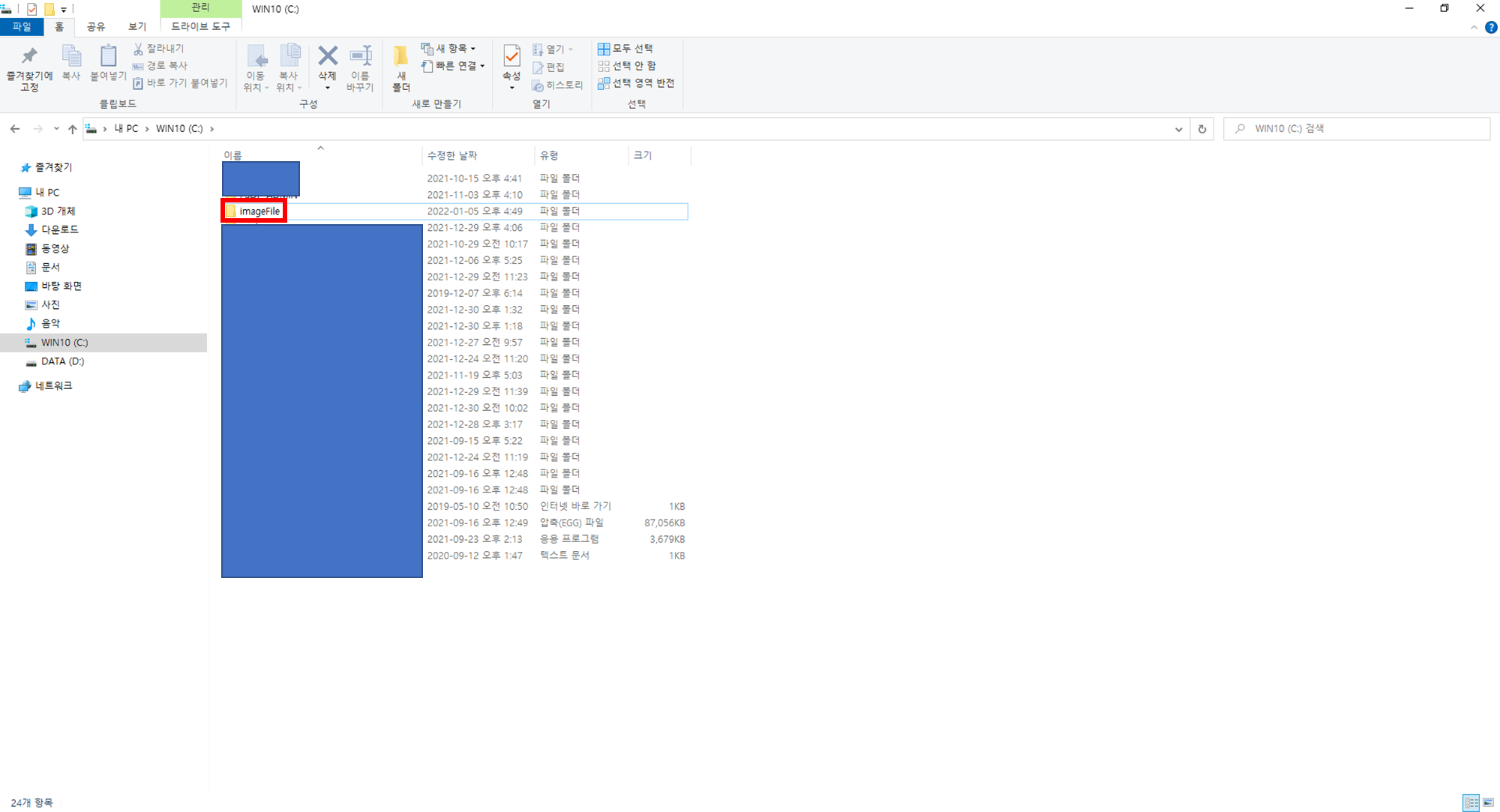Click Cut (잘라내기) in clipboard group

click(158, 49)
